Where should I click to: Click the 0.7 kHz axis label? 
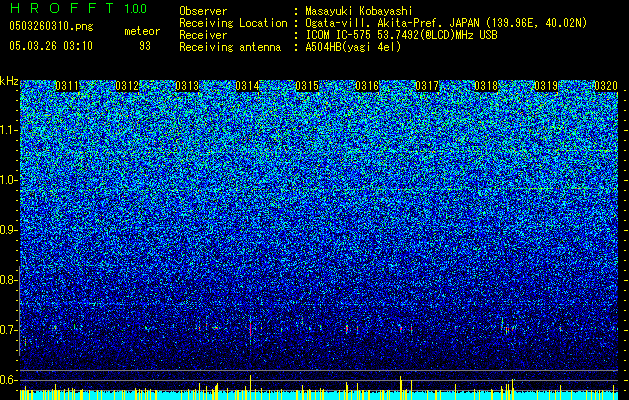point(8,330)
